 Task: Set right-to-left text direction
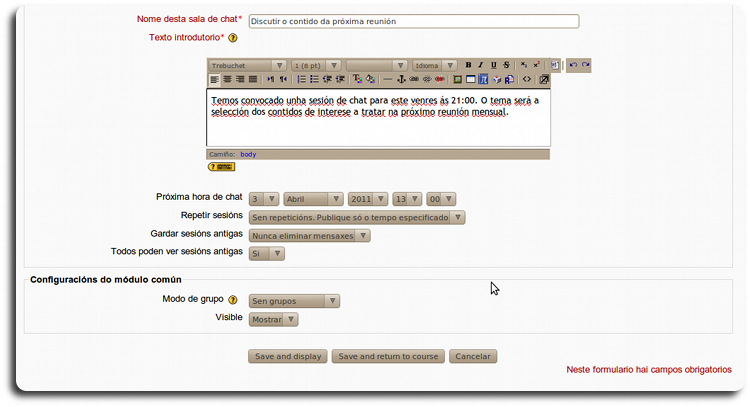283,79
